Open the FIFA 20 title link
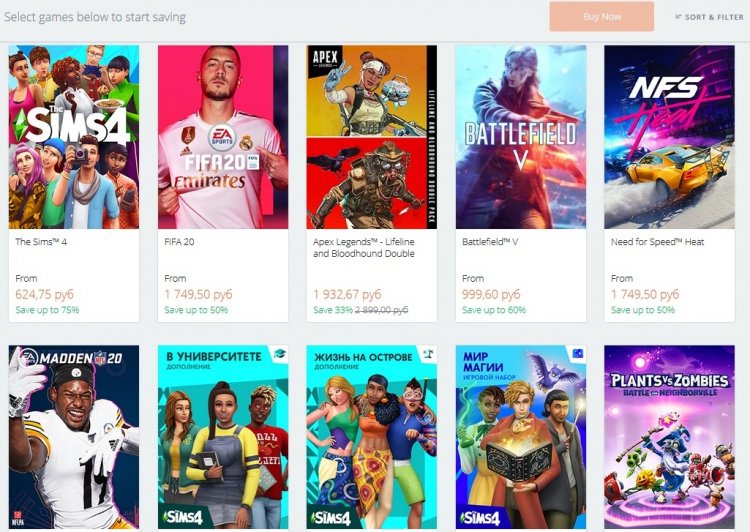Image resolution: width=750 pixels, height=532 pixels. click(x=179, y=242)
